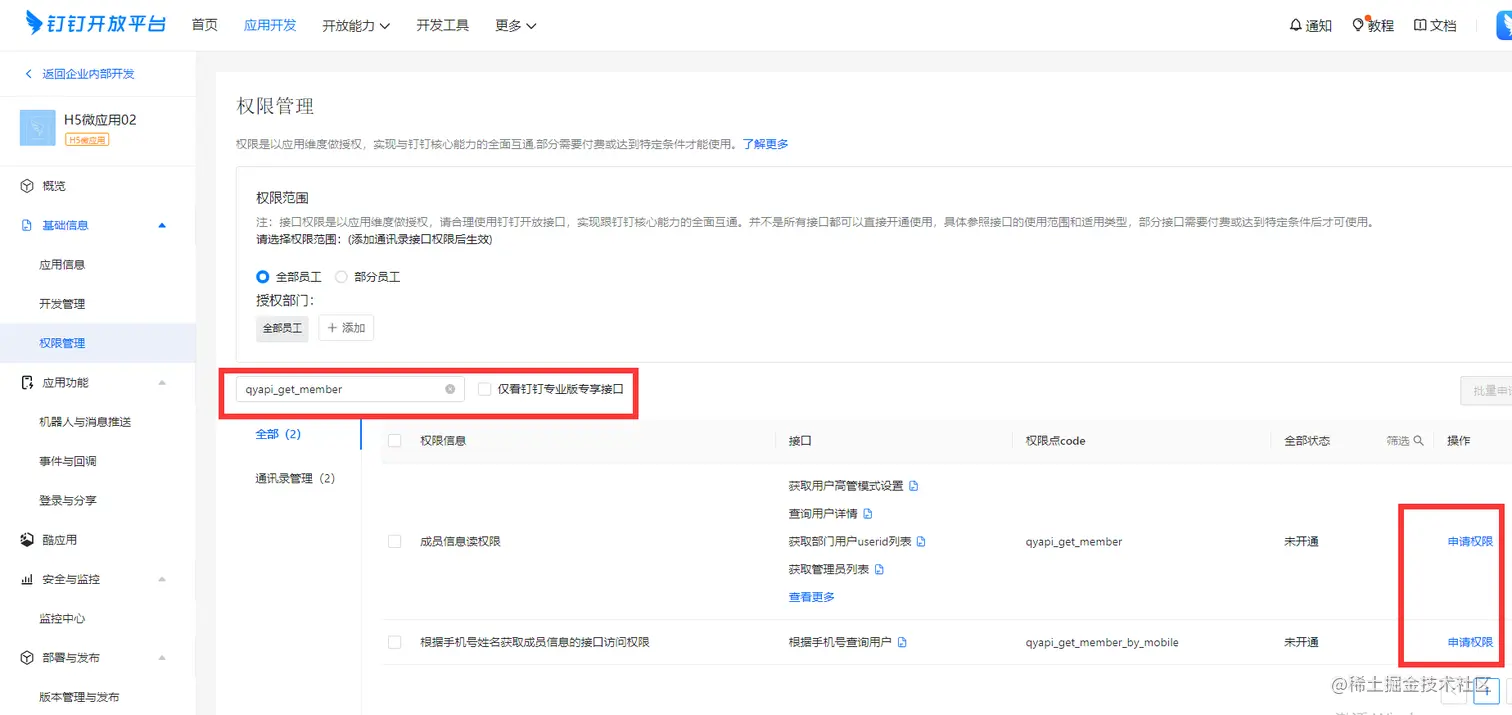Click the search icon beside 筛选
The width and height of the screenshot is (1512, 715).
[x=1418, y=441]
